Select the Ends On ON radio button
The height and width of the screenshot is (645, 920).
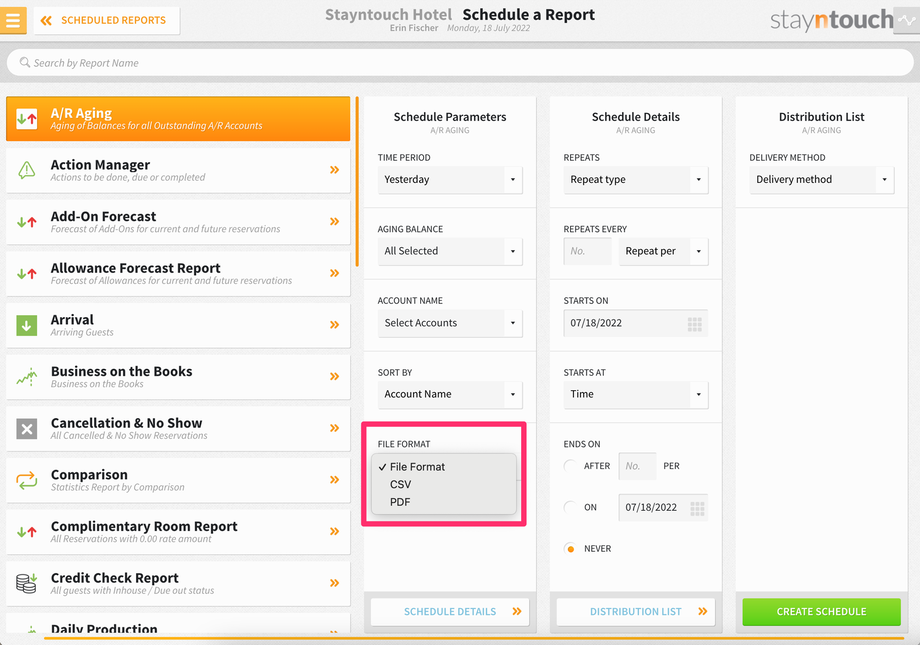[x=570, y=507]
